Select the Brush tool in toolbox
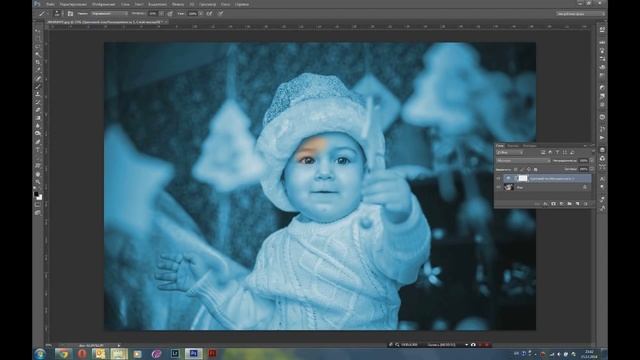The height and width of the screenshot is (360, 640). point(38,87)
